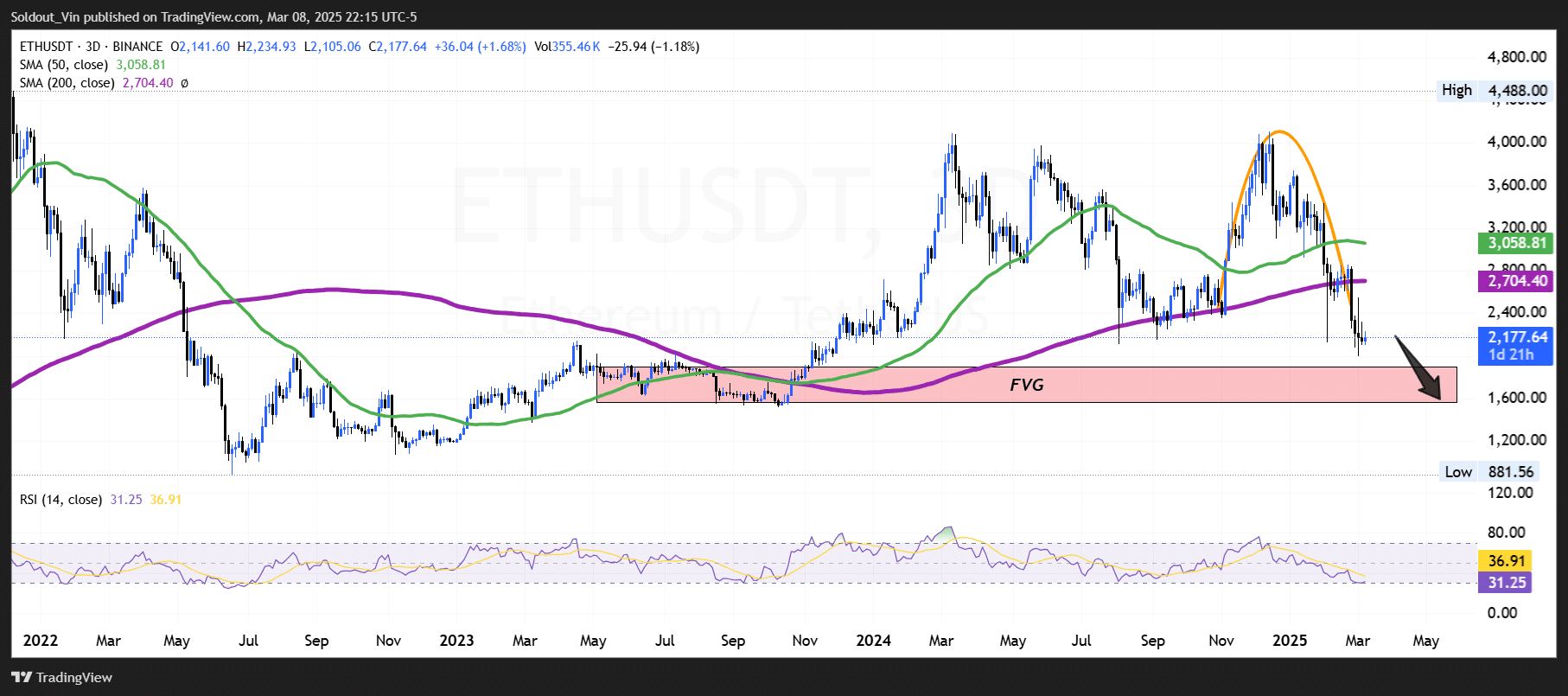Viewport: 1568px width, 696px height.
Task: Click the 4,000.00 price scale label
Action: 1517,142
